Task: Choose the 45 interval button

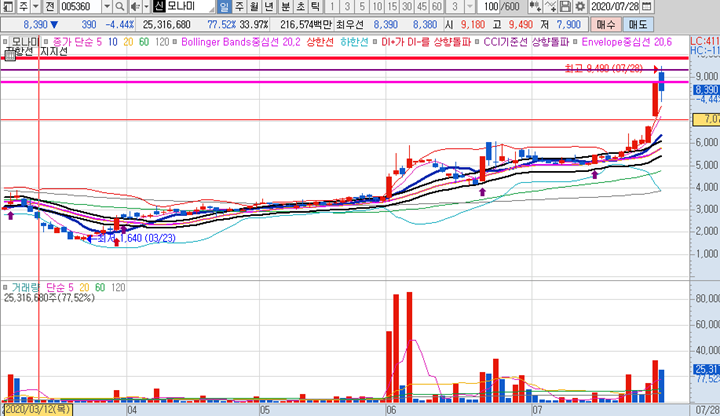Action: coord(422,6)
